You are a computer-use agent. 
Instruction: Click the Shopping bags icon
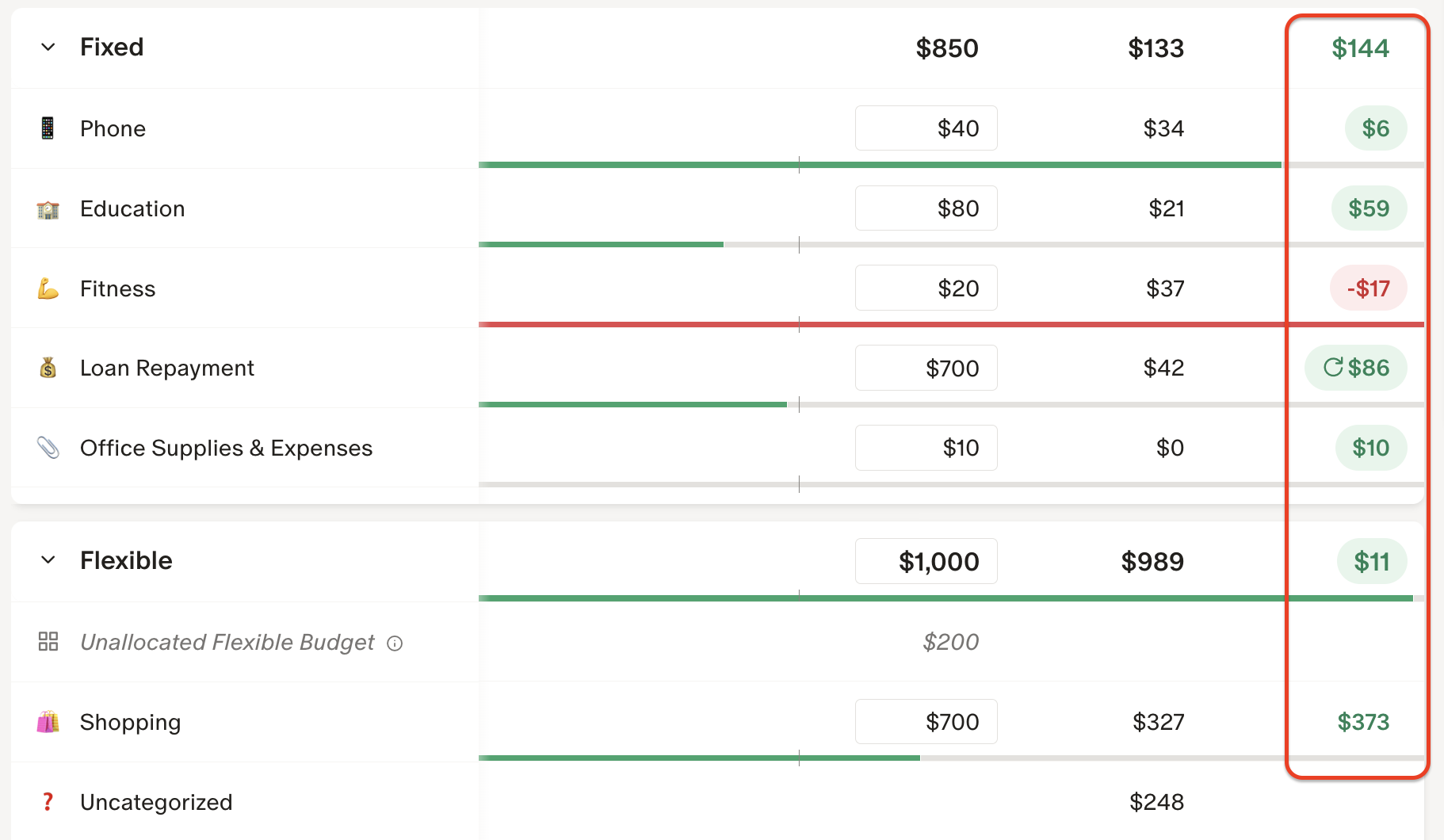pyautogui.click(x=48, y=722)
